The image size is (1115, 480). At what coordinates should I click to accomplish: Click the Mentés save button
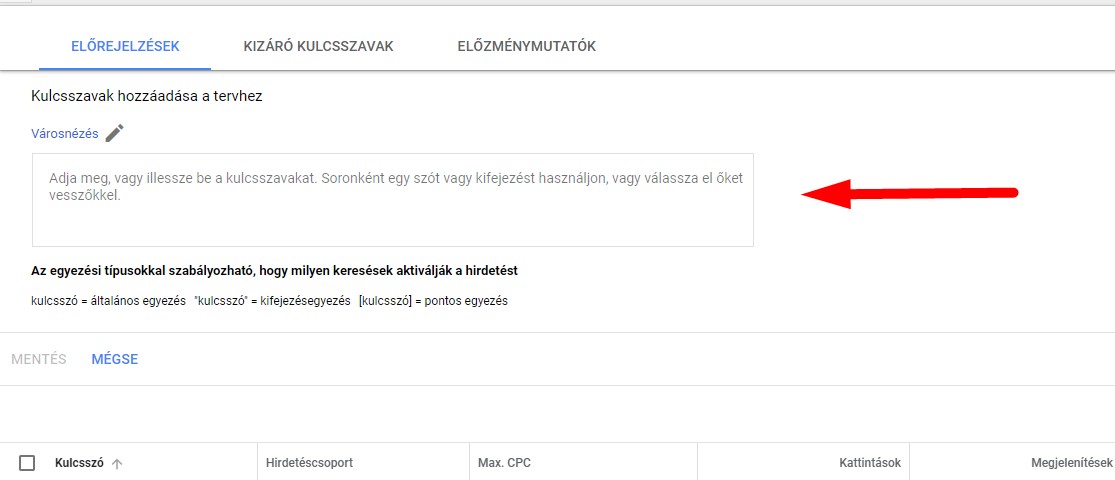pos(38,359)
